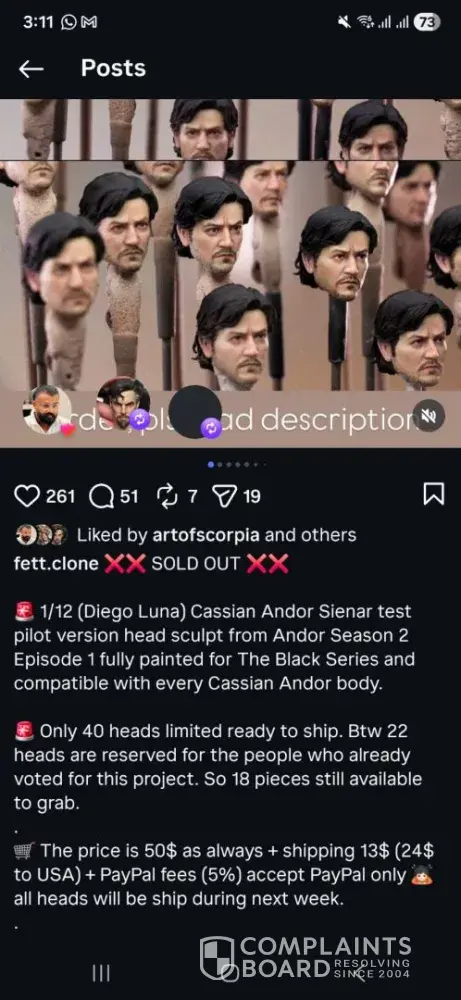461x1000 pixels.
Task: Save the post with the bookmark icon
Action: click(x=434, y=495)
